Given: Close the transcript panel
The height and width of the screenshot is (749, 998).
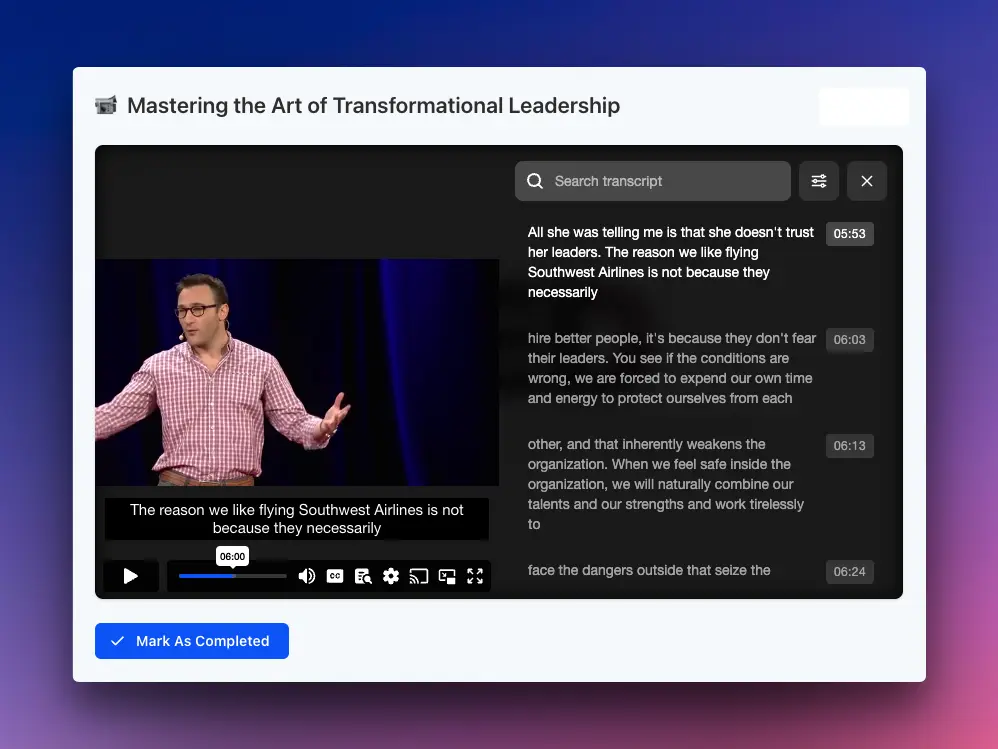Looking at the screenshot, I should pos(867,181).
